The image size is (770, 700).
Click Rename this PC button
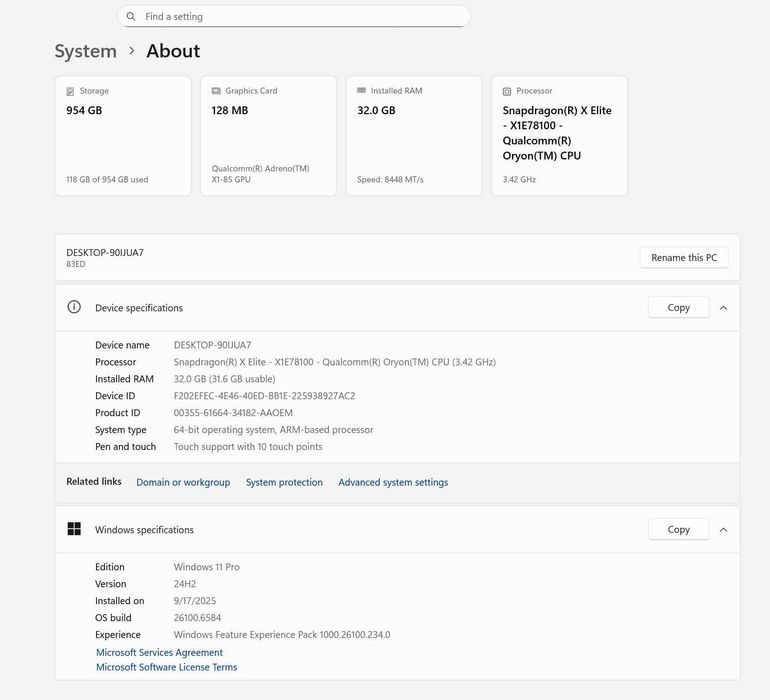pyautogui.click(x=684, y=258)
